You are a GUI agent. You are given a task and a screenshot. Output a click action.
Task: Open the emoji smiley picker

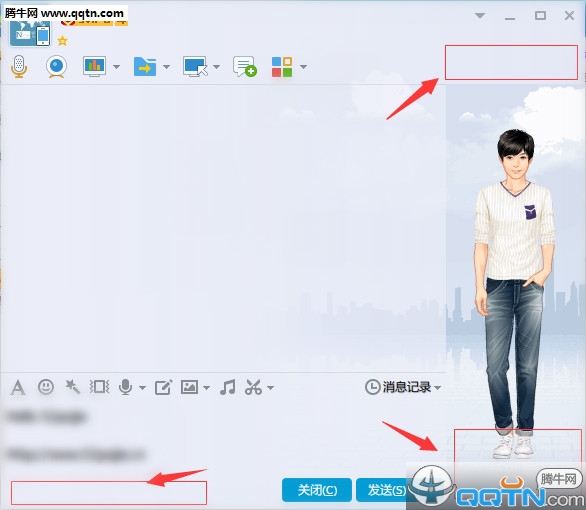coord(46,387)
